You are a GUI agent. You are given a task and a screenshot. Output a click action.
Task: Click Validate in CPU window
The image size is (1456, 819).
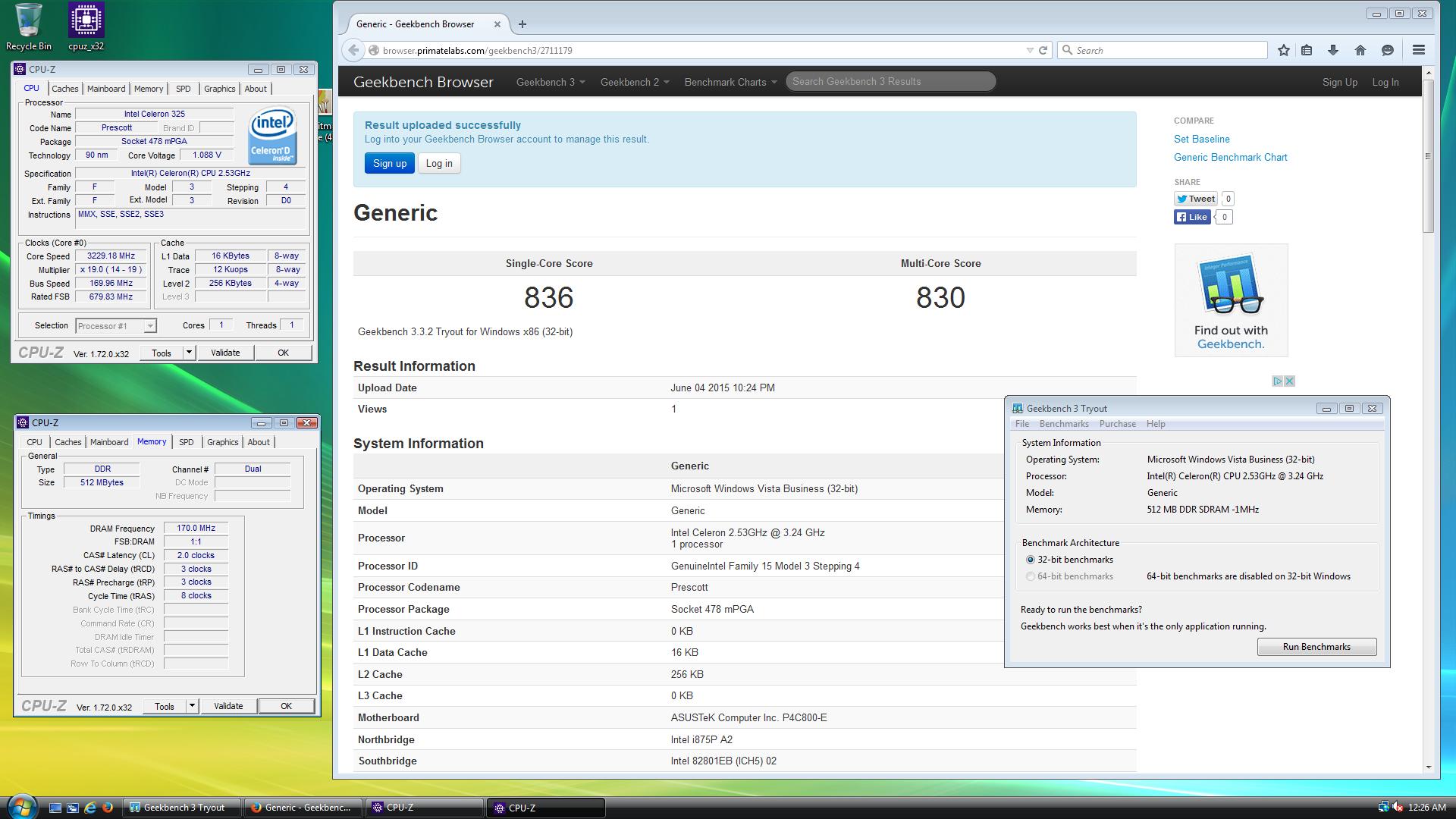225,353
